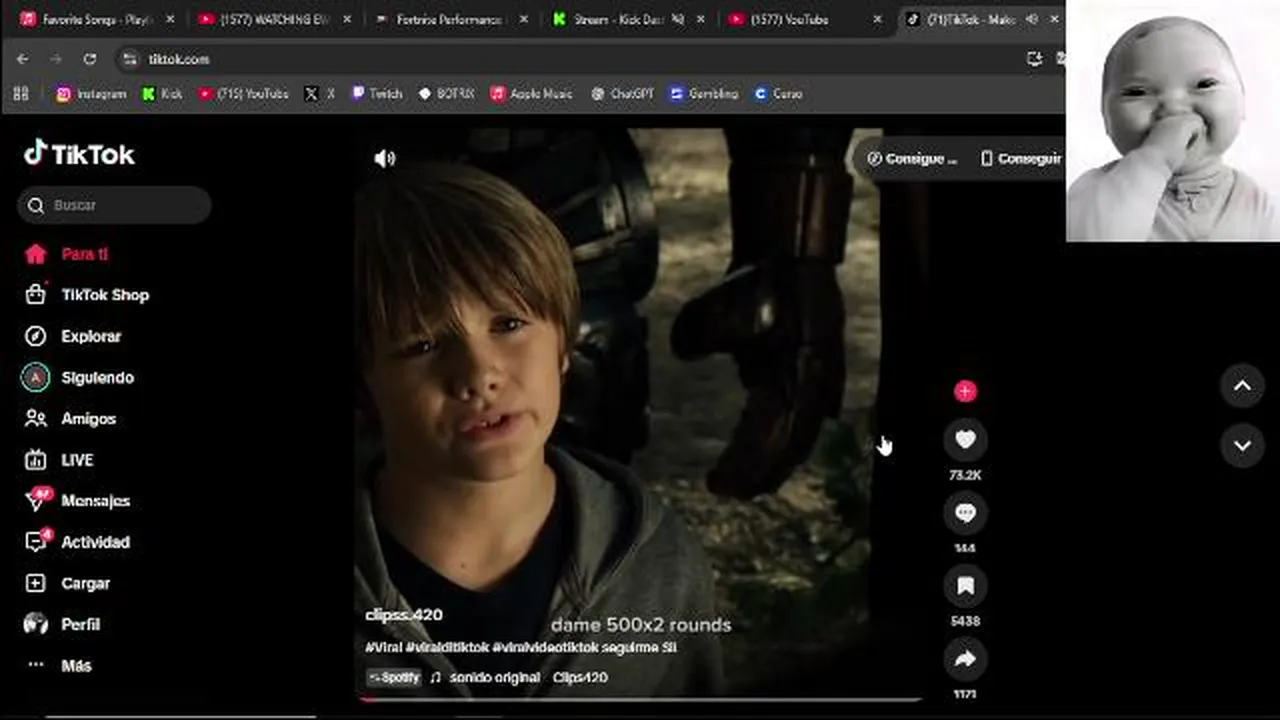Click the Buscar search field
The image size is (1280, 720).
114,205
